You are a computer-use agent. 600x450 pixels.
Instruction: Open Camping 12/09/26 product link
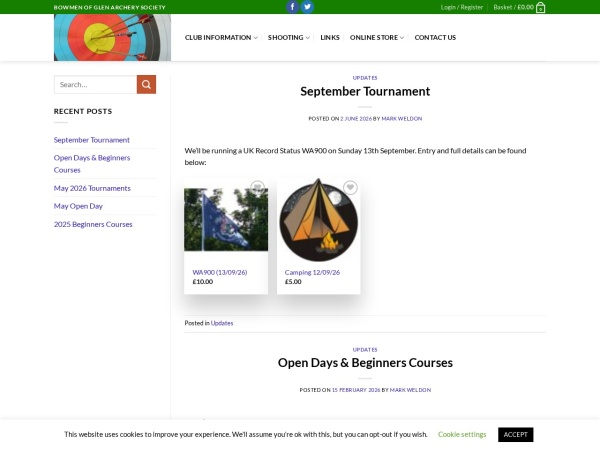click(312, 272)
